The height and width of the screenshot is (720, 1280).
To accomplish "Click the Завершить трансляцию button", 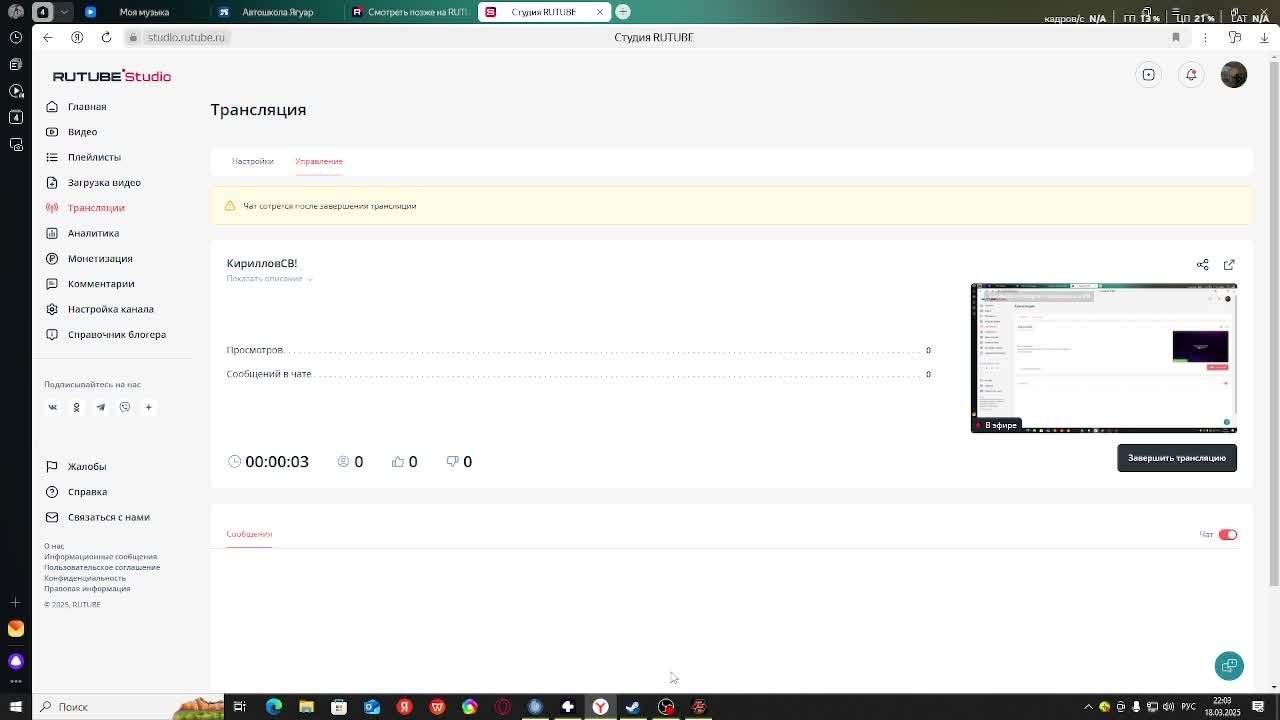I will (1177, 458).
